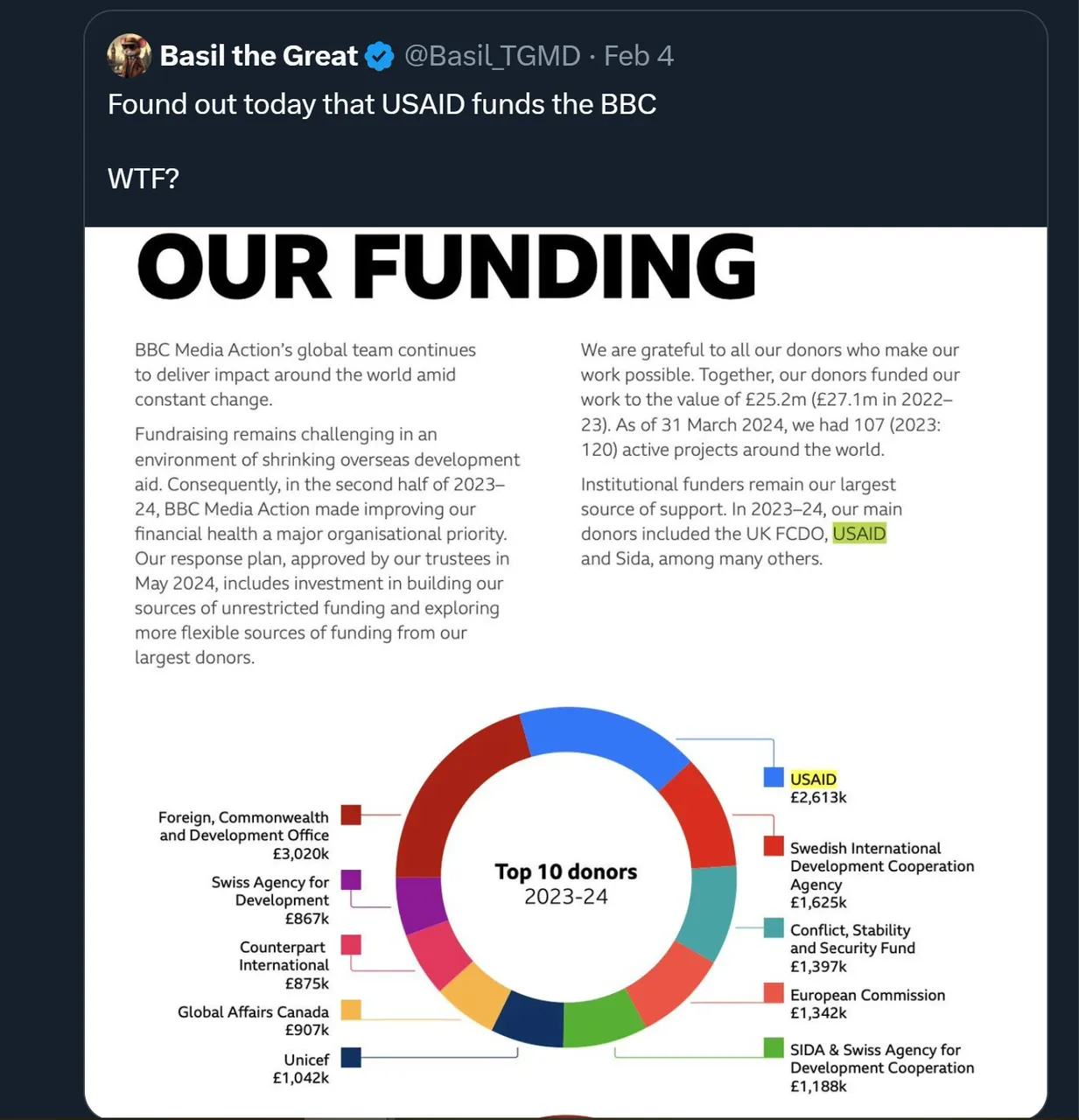Click the coral European Commission legend square
The width and height of the screenshot is (1079, 1120).
774,992
